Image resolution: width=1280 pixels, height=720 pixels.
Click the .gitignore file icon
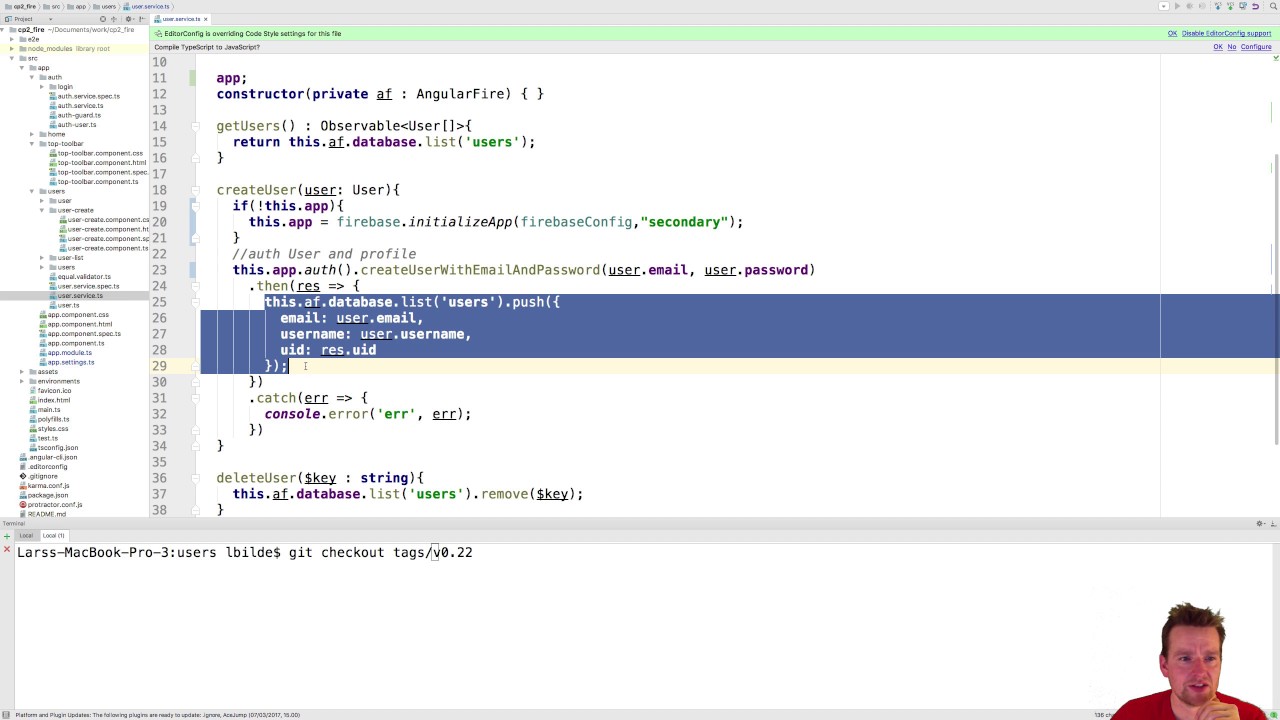pyautogui.click(x=23, y=476)
